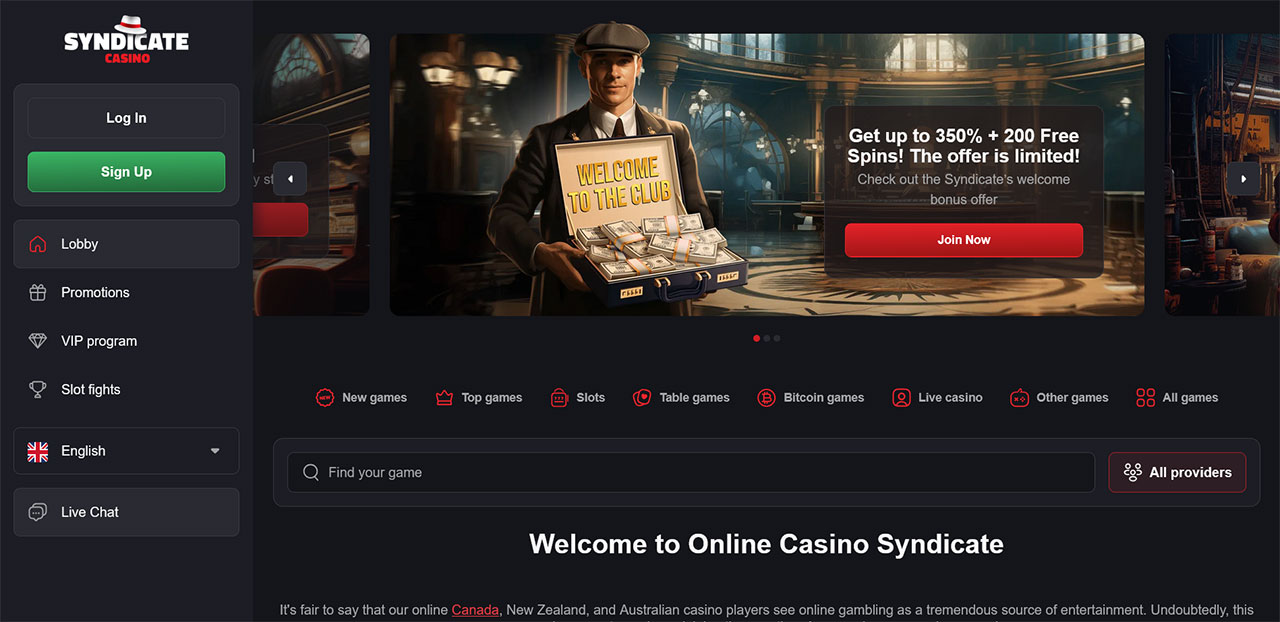Click the Slot fights trophy icon
Image resolution: width=1280 pixels, height=622 pixels.
point(38,390)
